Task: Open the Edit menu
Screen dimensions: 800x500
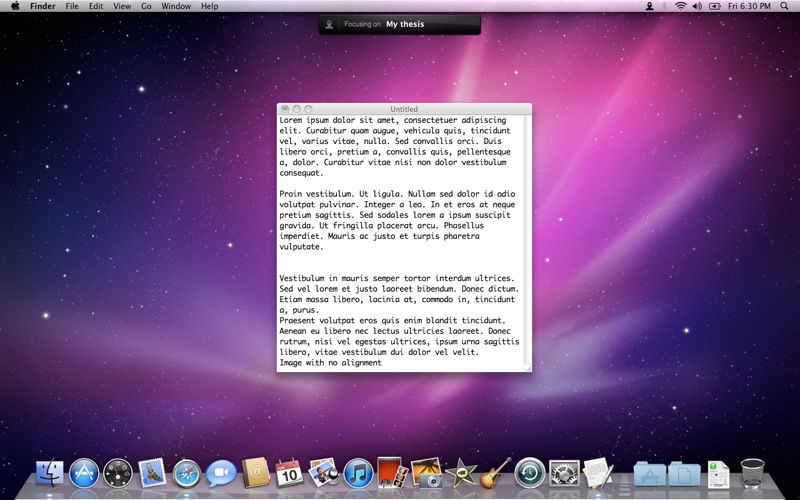Action: tap(96, 6)
